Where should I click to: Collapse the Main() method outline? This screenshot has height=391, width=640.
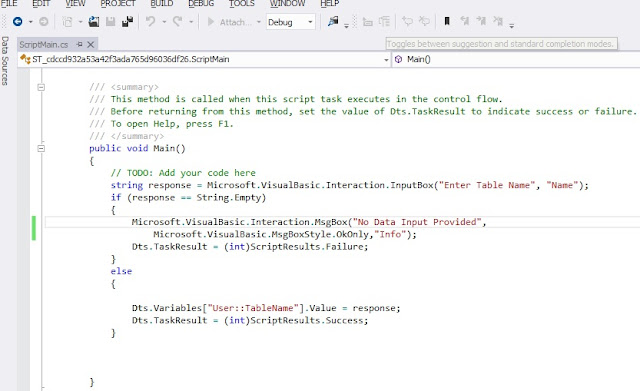click(41, 148)
